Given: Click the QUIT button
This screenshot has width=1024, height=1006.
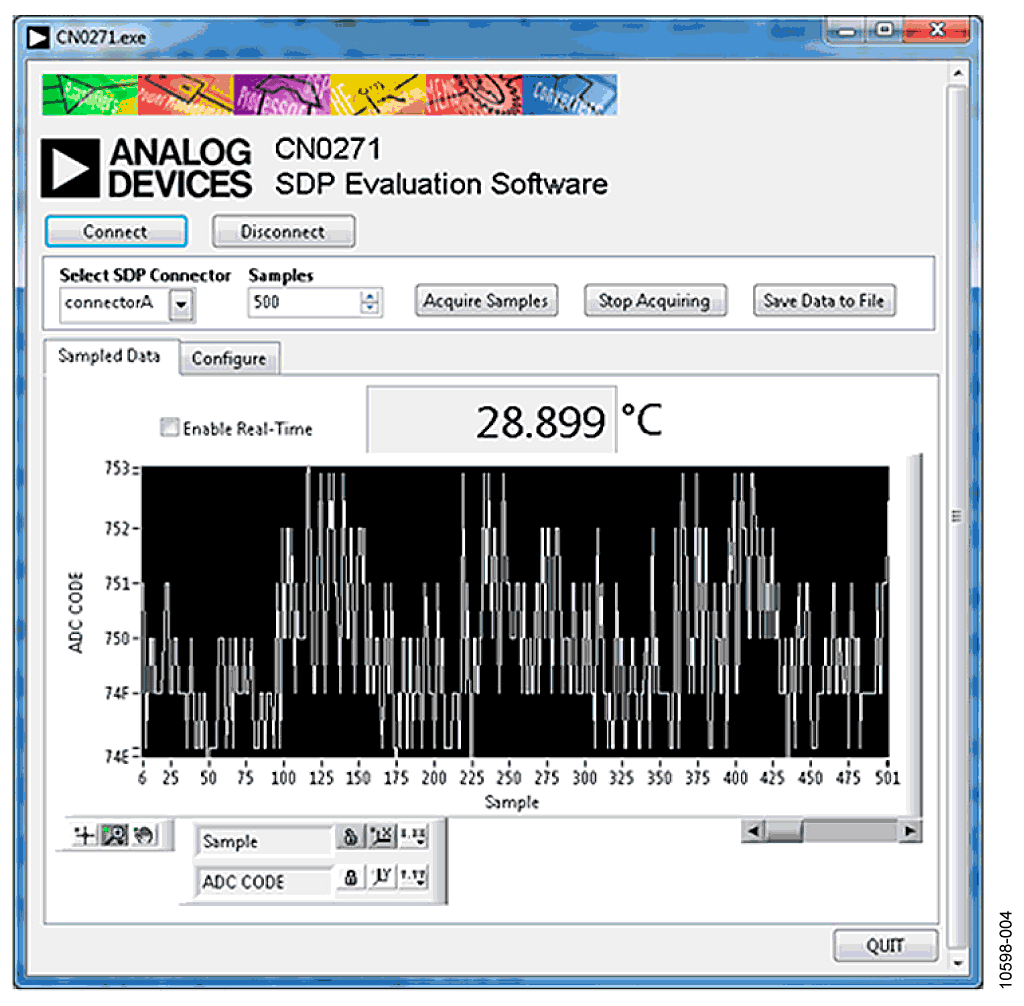Looking at the screenshot, I should 886,945.
